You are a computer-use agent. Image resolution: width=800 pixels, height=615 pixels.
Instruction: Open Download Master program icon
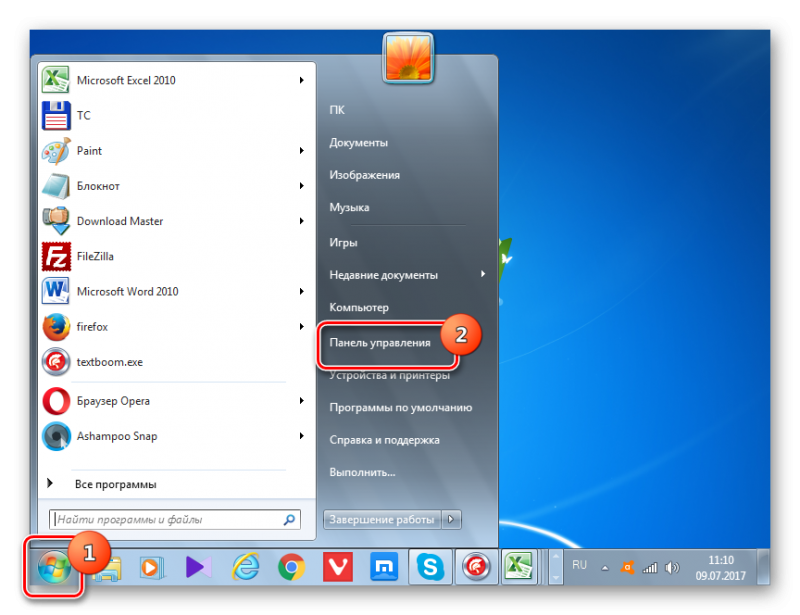coord(56,221)
